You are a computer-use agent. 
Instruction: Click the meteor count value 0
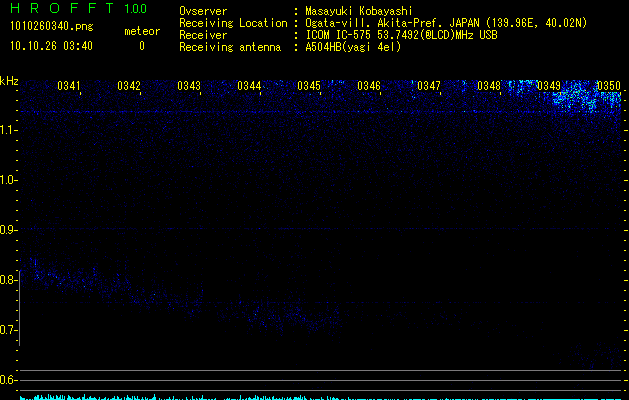point(142,46)
